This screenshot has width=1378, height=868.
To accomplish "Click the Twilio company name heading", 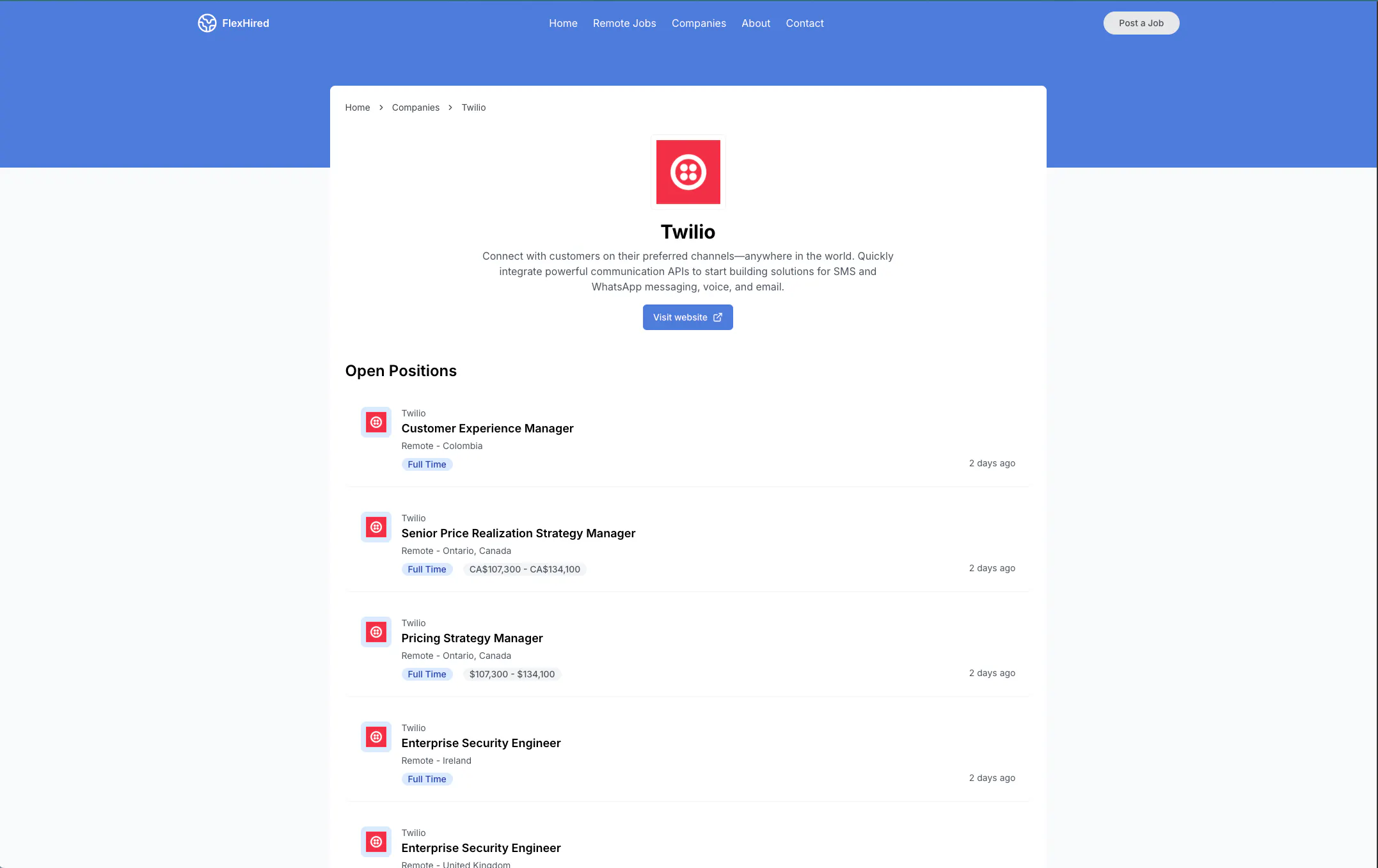I will pyautogui.click(x=688, y=232).
